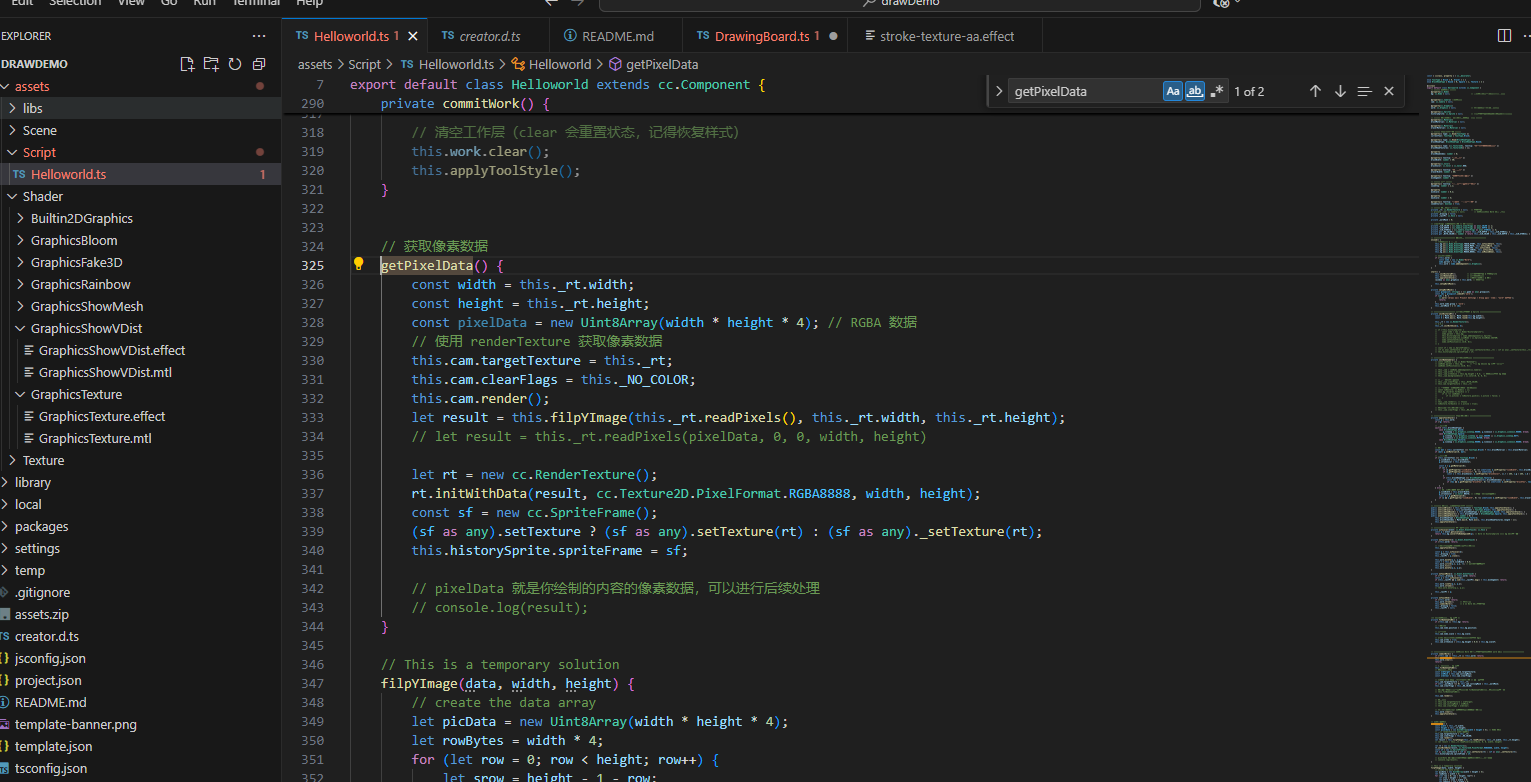The height and width of the screenshot is (782, 1531).
Task: Close the find widget
Action: [1389, 91]
